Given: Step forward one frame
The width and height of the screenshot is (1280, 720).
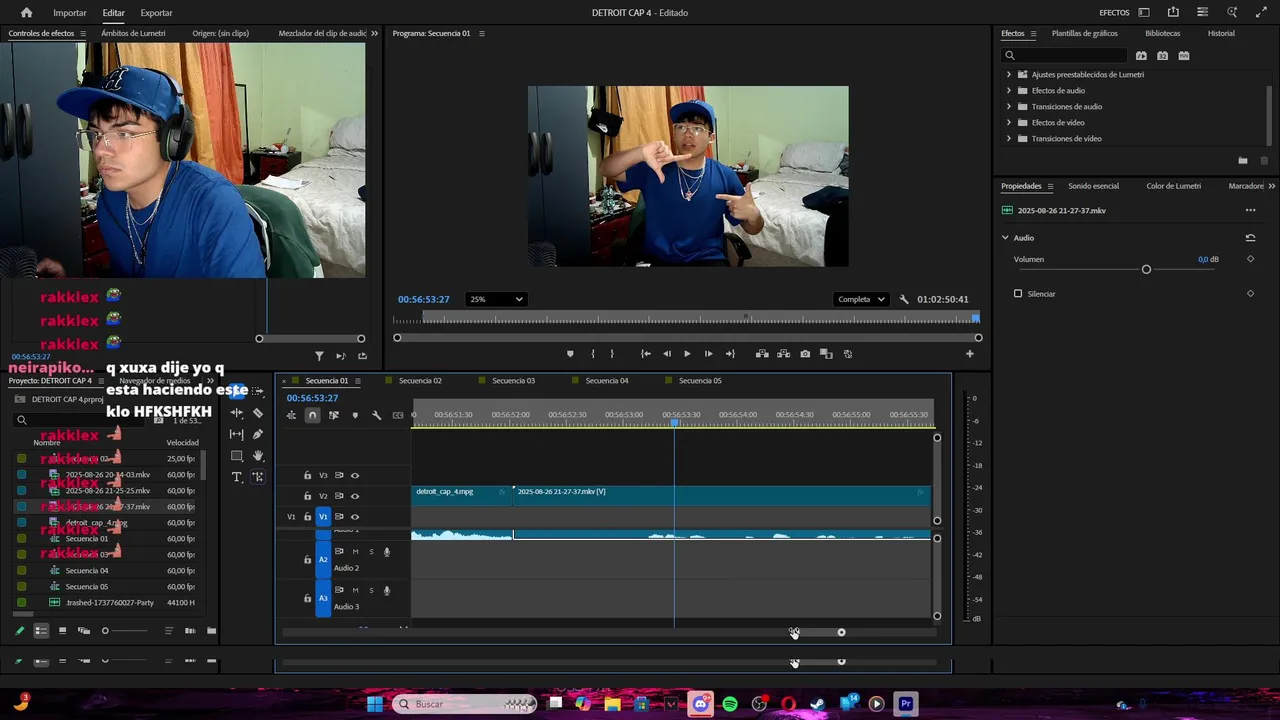Looking at the screenshot, I should pos(708,354).
